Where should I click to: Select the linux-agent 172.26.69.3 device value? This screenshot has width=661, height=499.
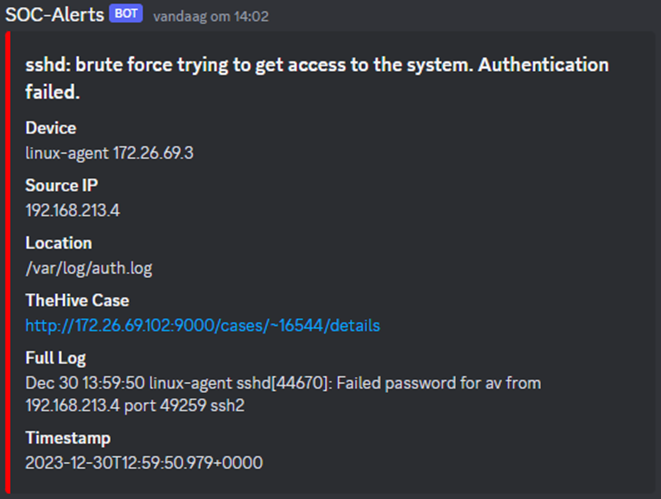(x=109, y=152)
